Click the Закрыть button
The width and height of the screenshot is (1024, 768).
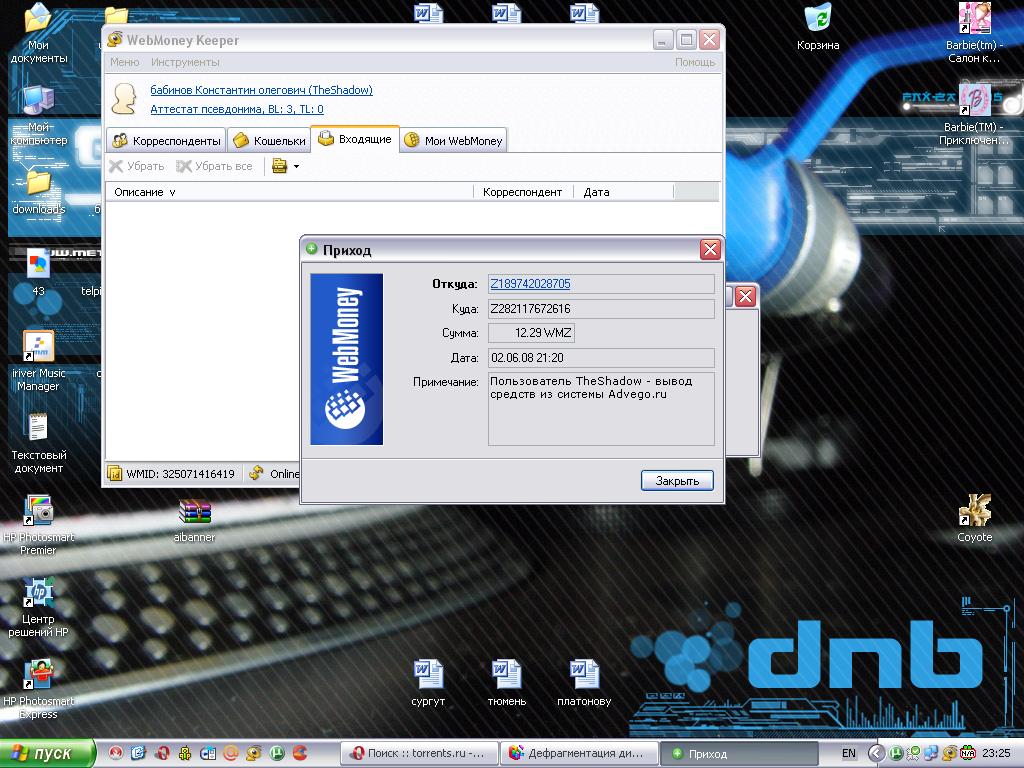click(677, 481)
